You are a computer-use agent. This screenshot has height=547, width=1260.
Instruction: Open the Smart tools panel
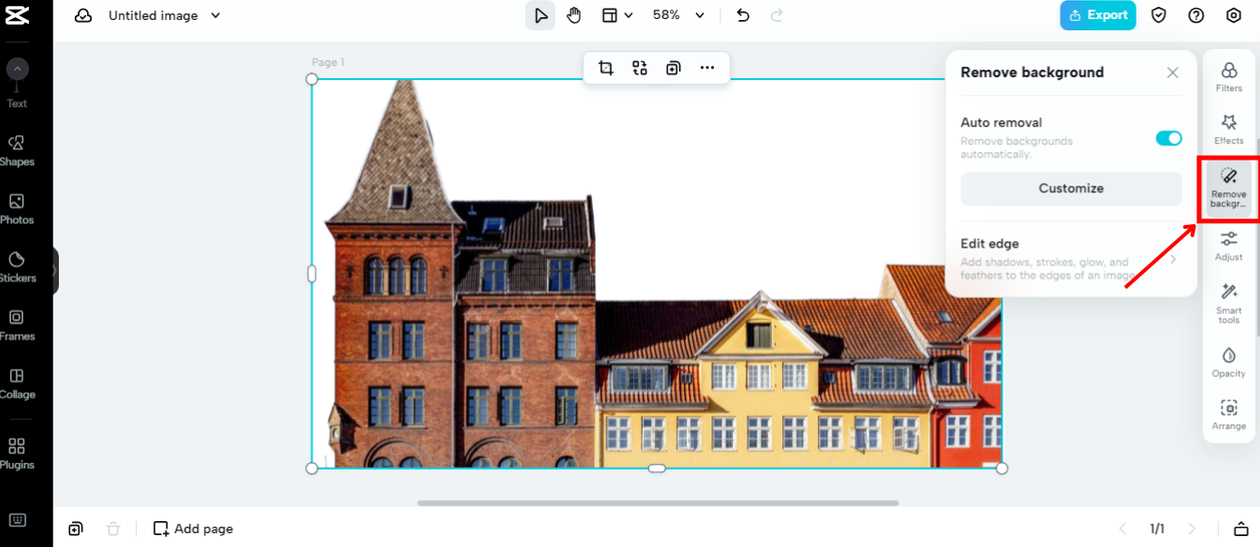pos(1229,303)
